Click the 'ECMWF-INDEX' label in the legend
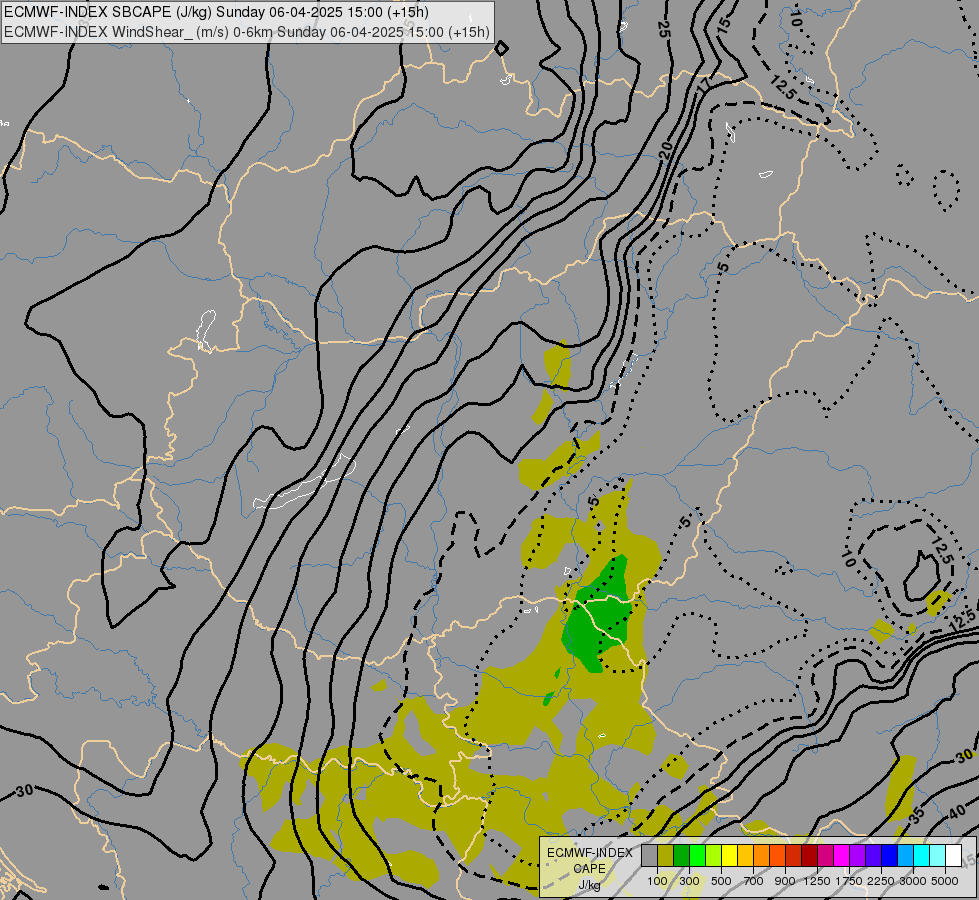The width and height of the screenshot is (979, 900). coord(589,853)
